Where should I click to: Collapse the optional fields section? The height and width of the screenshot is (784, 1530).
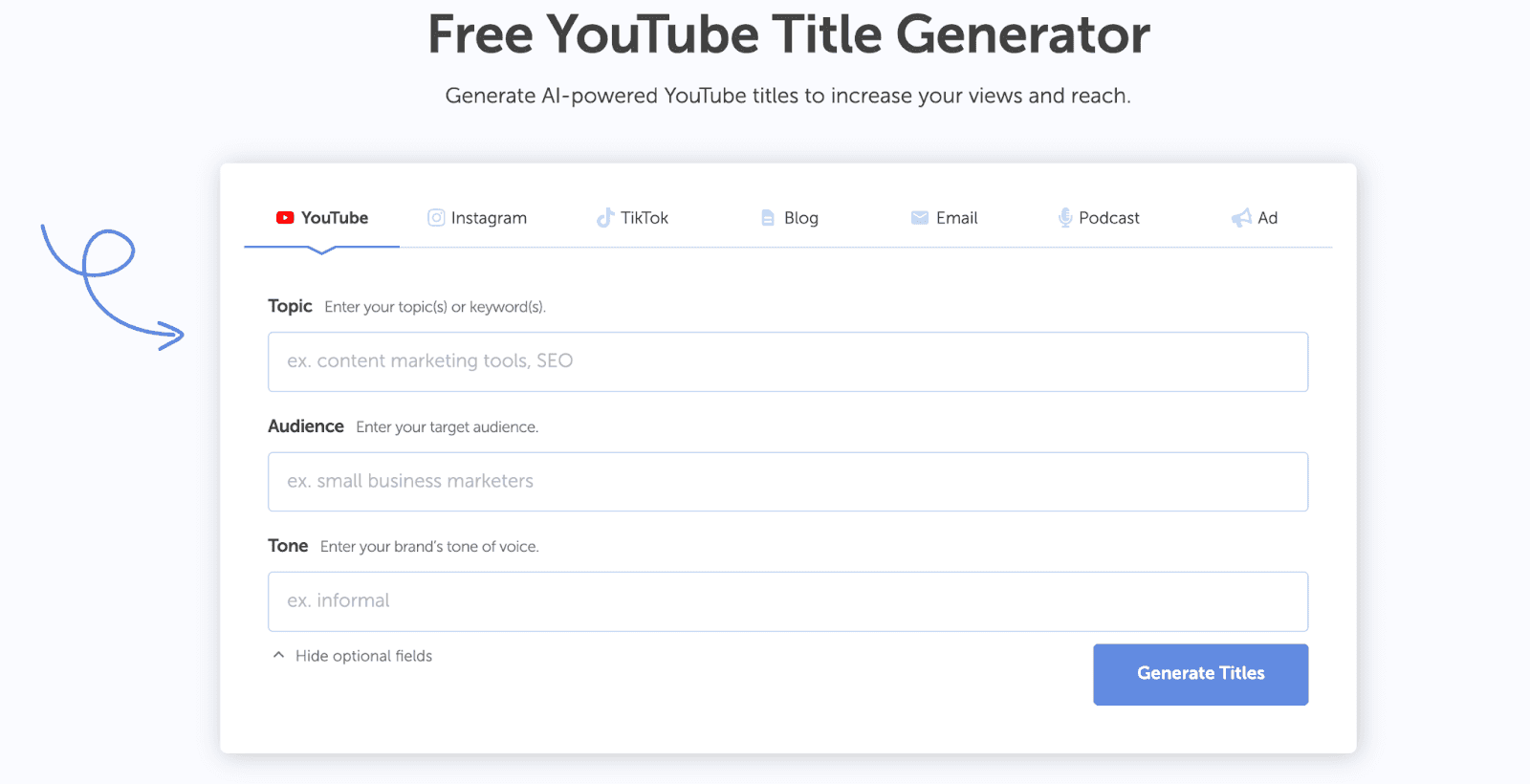[352, 656]
